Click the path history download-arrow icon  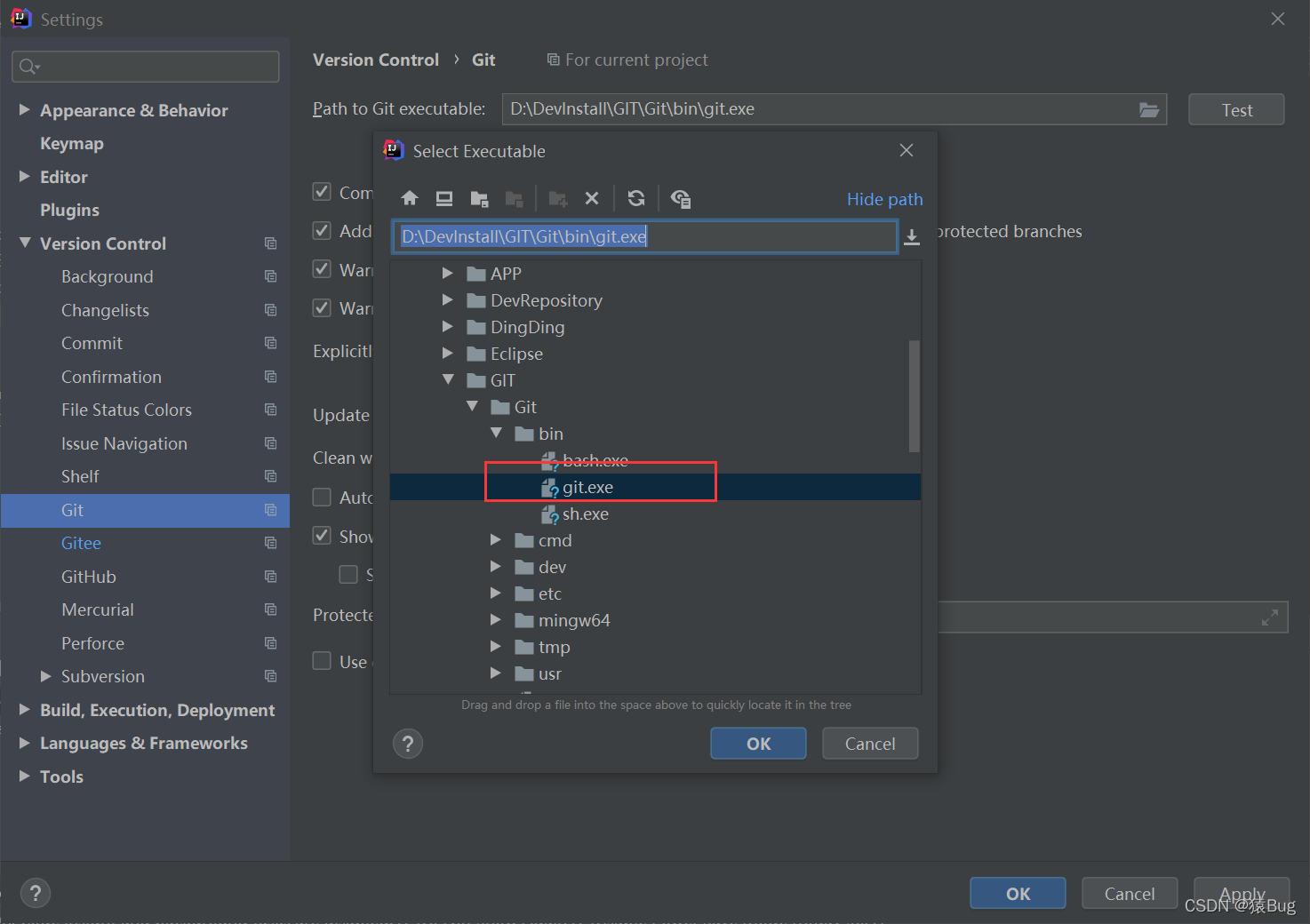coord(912,237)
